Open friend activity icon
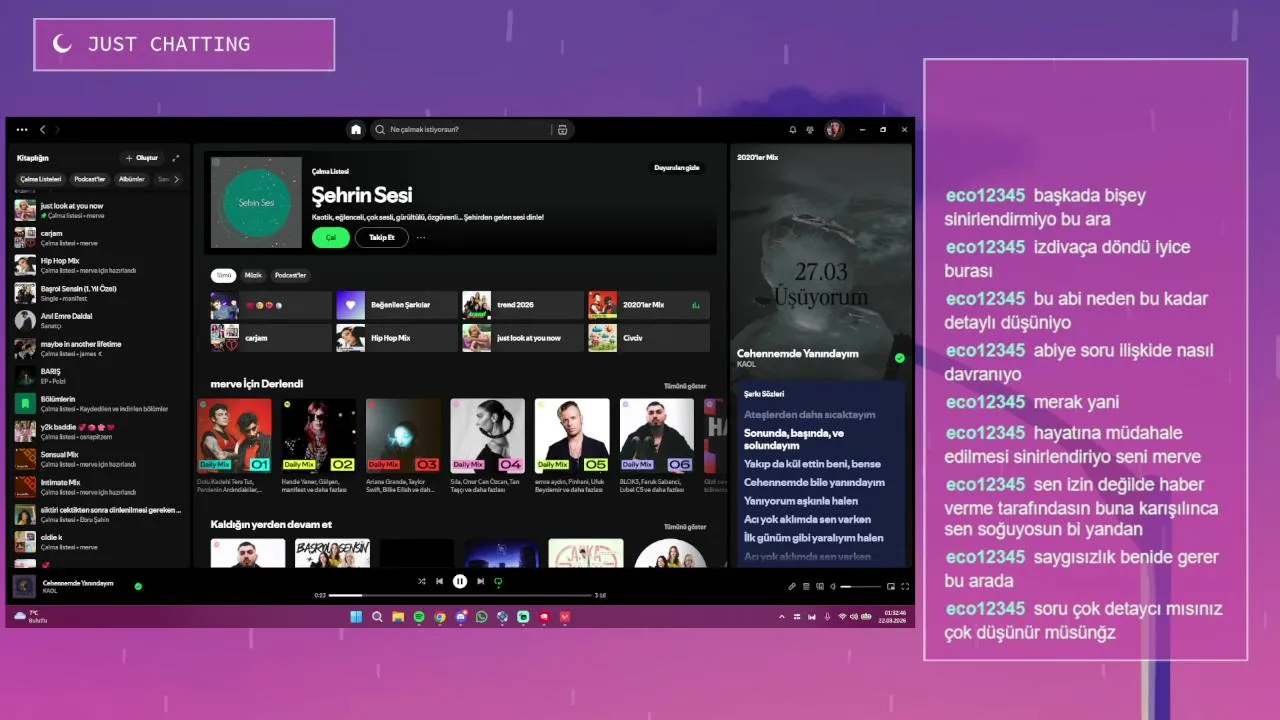Viewport: 1280px width, 720px height. tap(810, 130)
